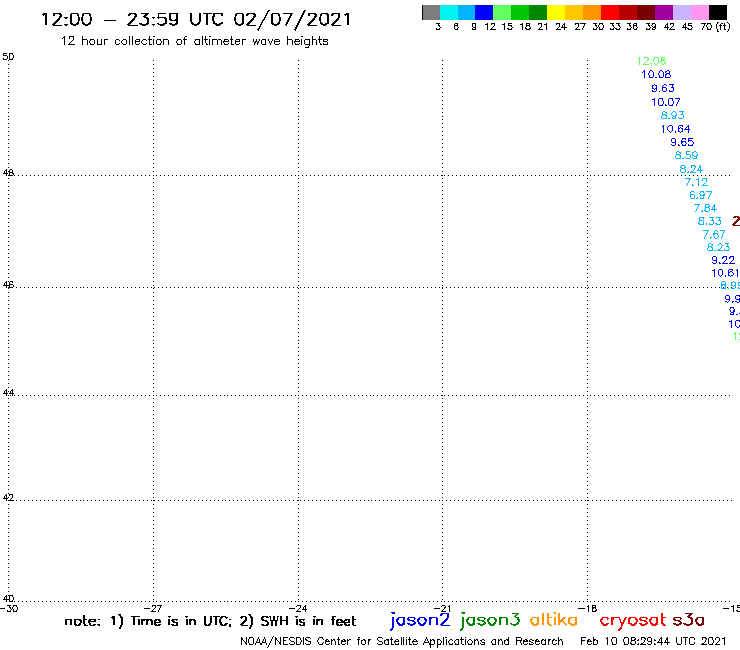The height and width of the screenshot is (650, 740).
Task: Select the latitude 48 axis label
Action: [8, 173]
